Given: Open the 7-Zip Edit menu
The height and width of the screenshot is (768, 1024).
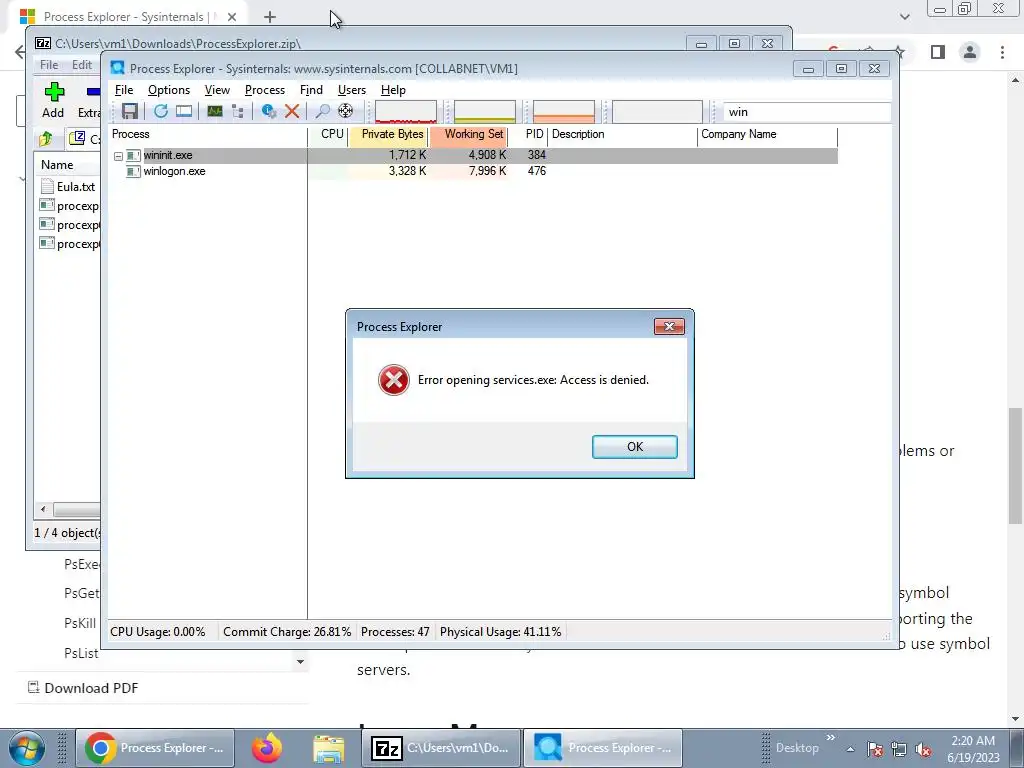Looking at the screenshot, I should click(x=82, y=65).
